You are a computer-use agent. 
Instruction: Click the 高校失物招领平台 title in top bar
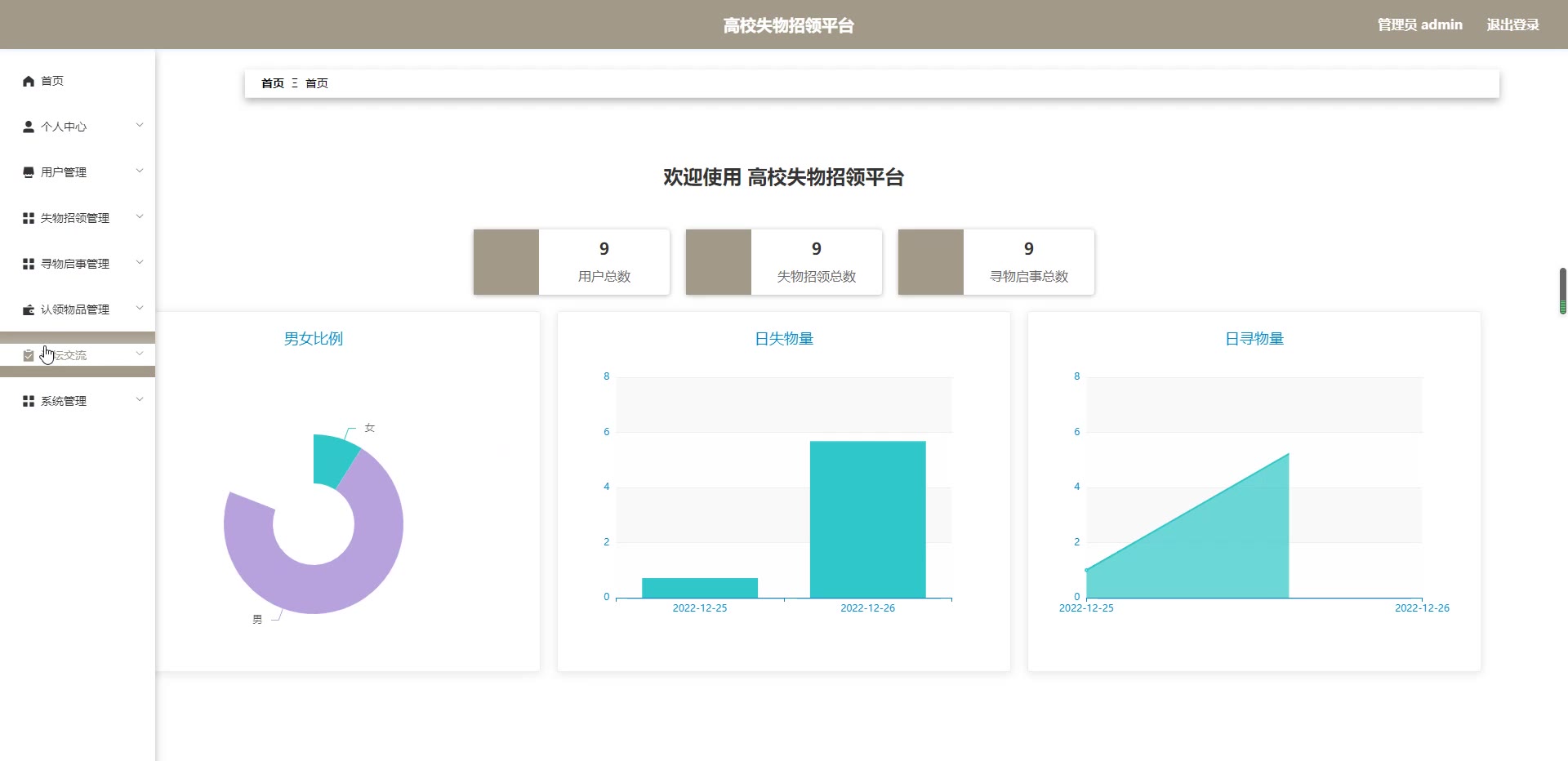click(x=789, y=25)
